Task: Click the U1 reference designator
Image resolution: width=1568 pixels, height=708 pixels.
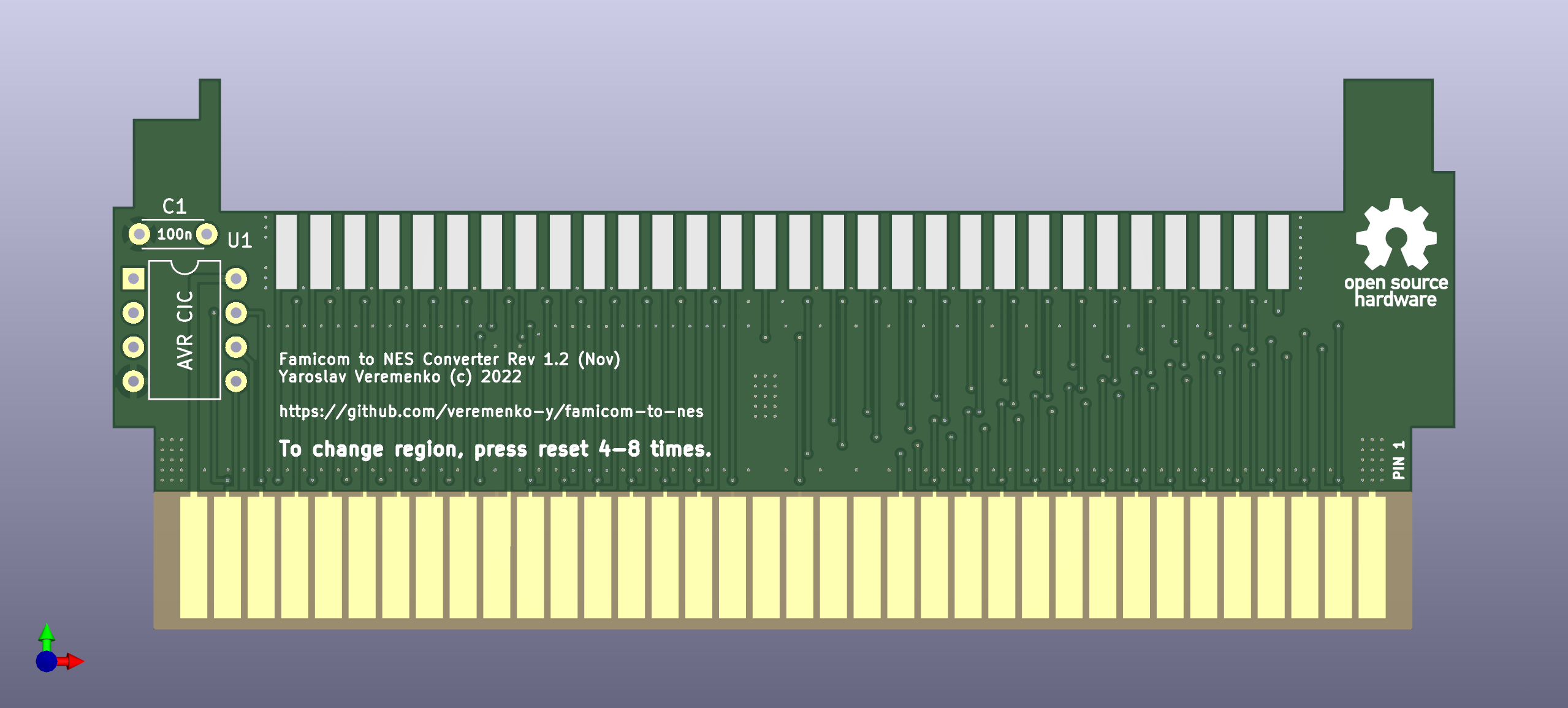Action: (240, 240)
